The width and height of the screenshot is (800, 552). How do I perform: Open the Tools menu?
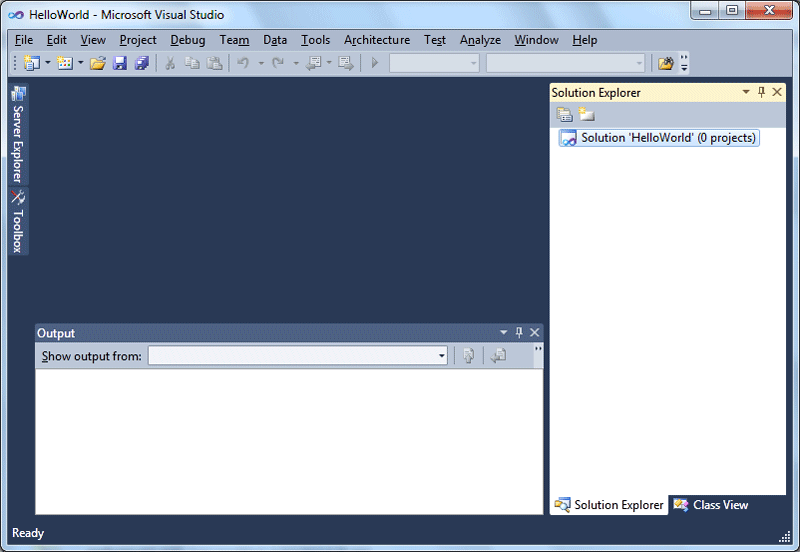[x=315, y=40]
